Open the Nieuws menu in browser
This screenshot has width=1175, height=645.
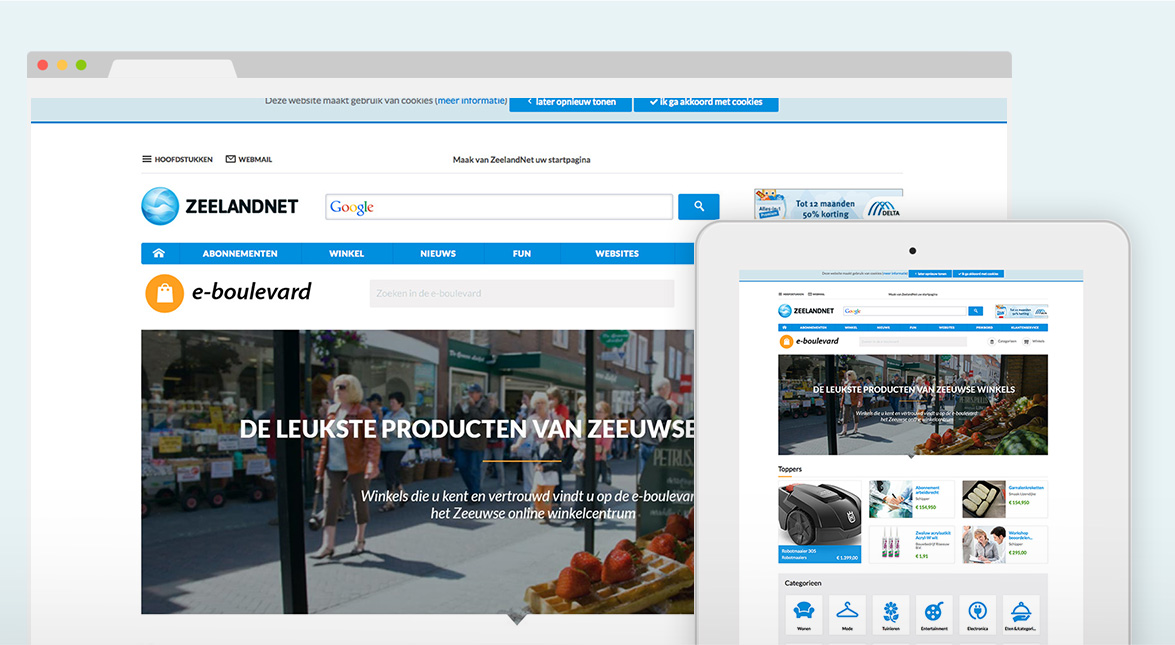(438, 253)
